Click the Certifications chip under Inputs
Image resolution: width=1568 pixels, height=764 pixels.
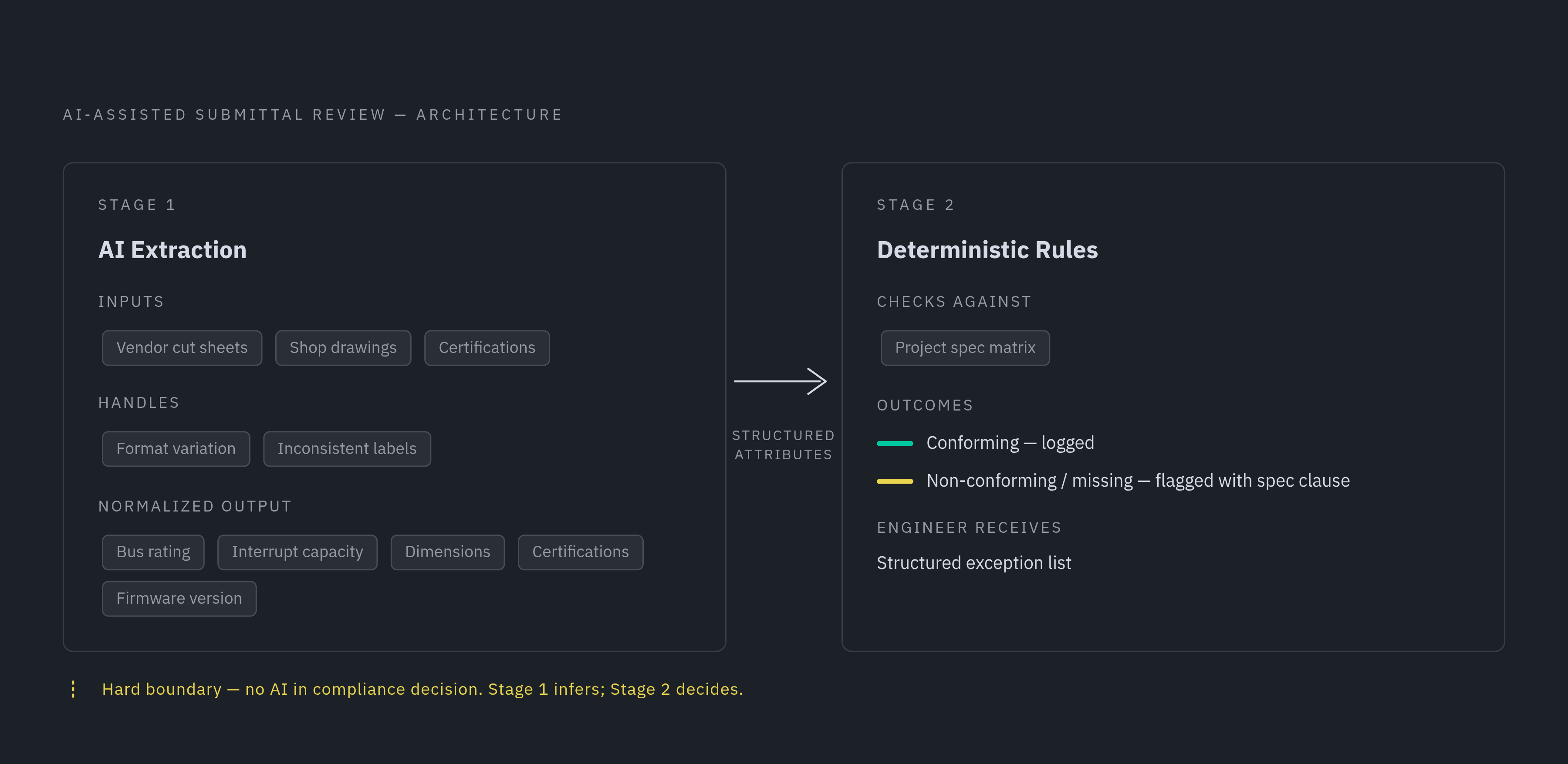487,348
